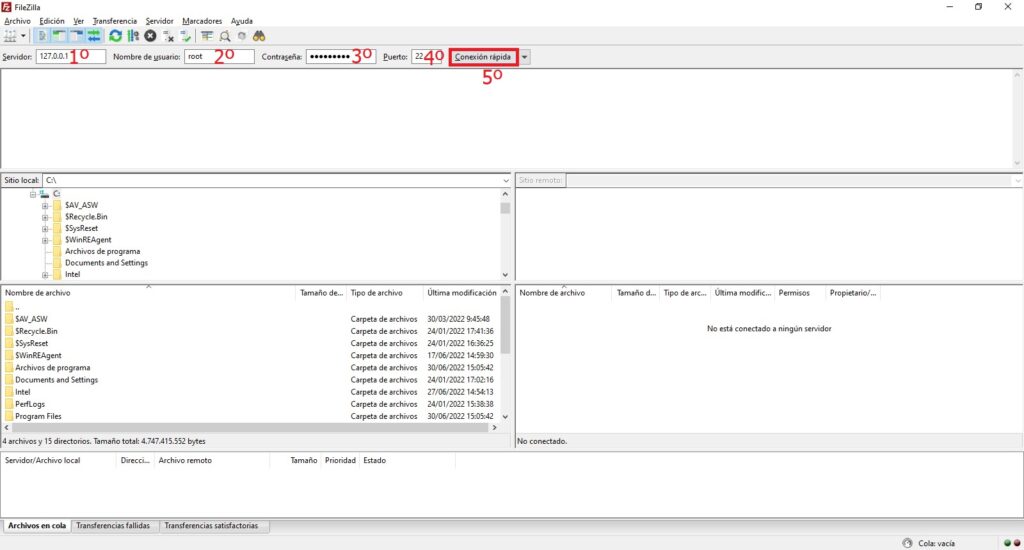The width and height of the screenshot is (1024, 550).
Task: Open the Site Manager dropdown arrow
Action: 23,36
